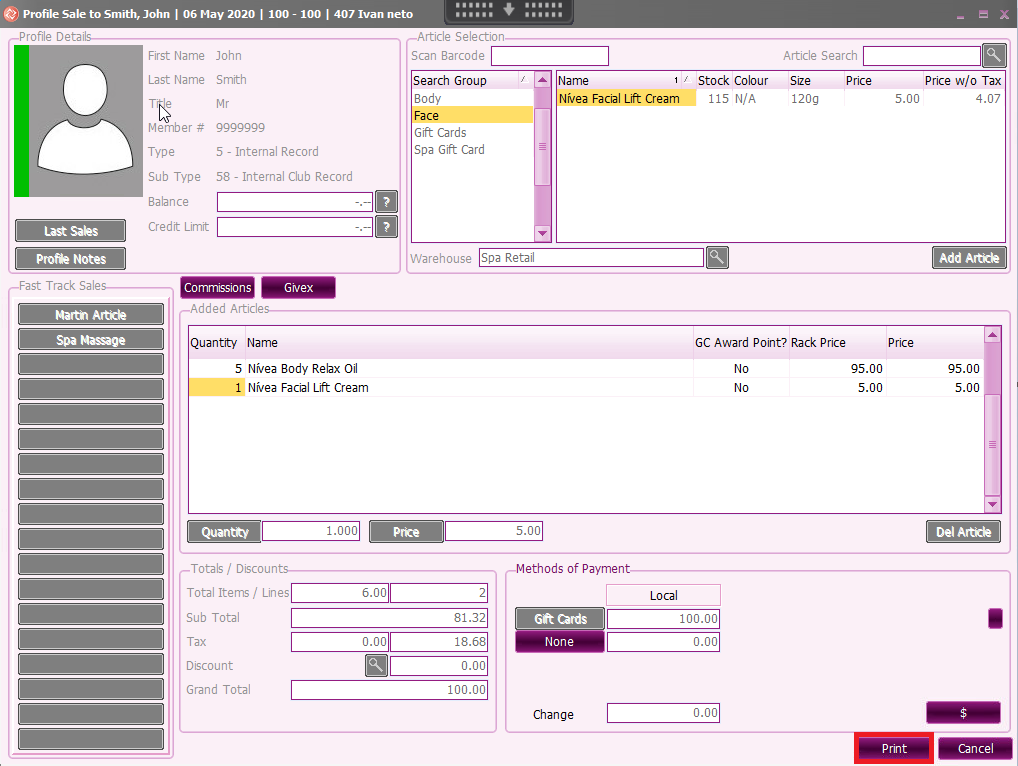Open the Discount lookup magnifier
Image resolution: width=1018 pixels, height=766 pixels.
click(377, 665)
